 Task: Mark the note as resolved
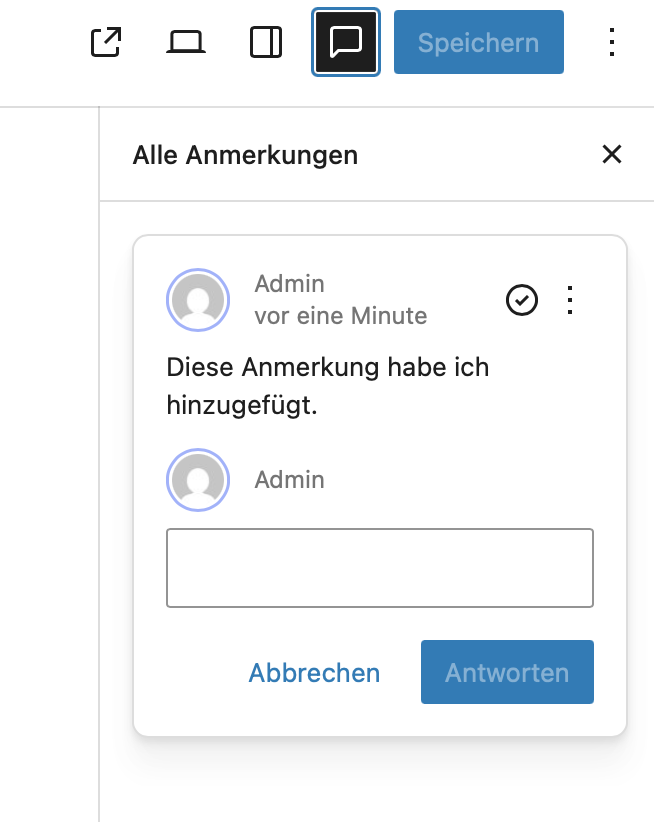click(522, 300)
